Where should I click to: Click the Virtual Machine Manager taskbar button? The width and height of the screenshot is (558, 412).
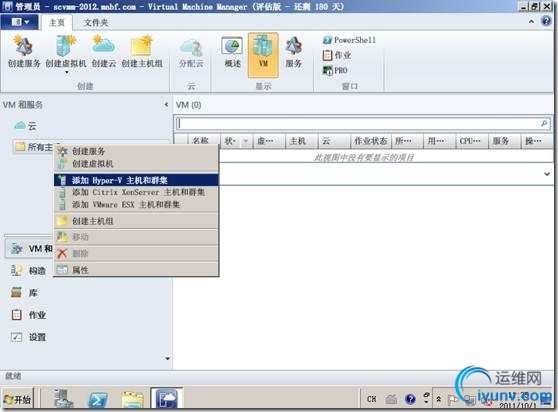coord(167,398)
